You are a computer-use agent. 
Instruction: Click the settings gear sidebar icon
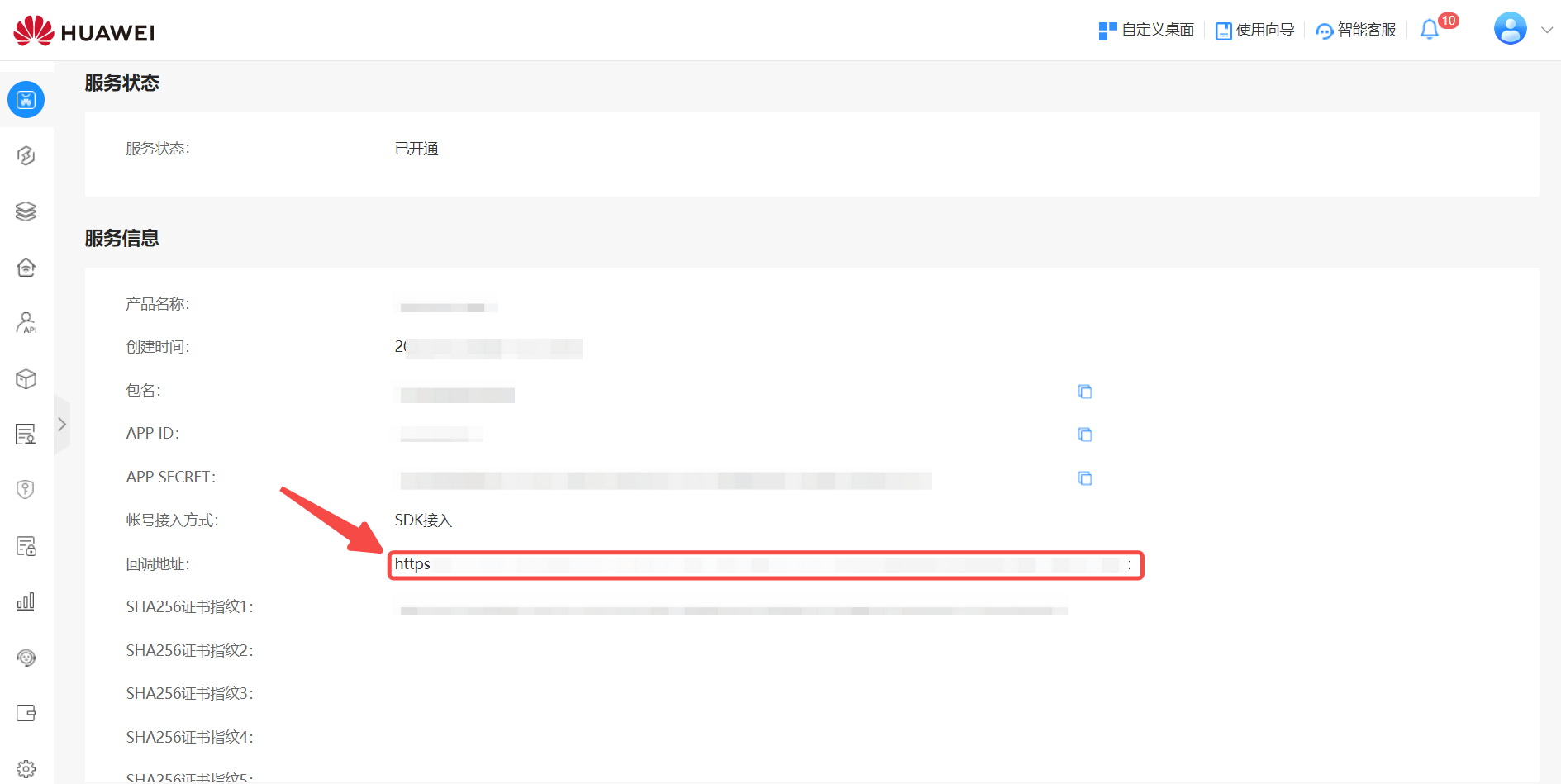pyautogui.click(x=26, y=768)
